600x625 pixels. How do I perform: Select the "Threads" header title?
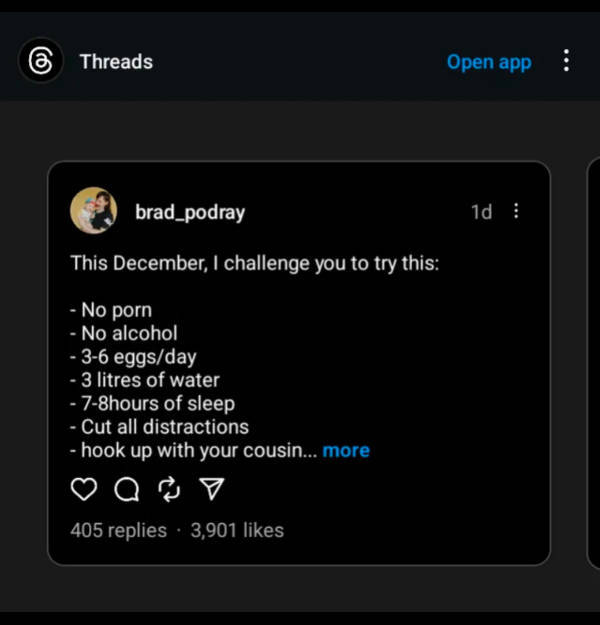(x=116, y=61)
